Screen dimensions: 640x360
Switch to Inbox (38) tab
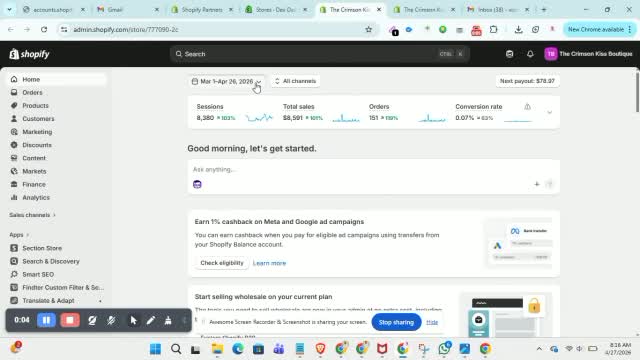click(498, 9)
